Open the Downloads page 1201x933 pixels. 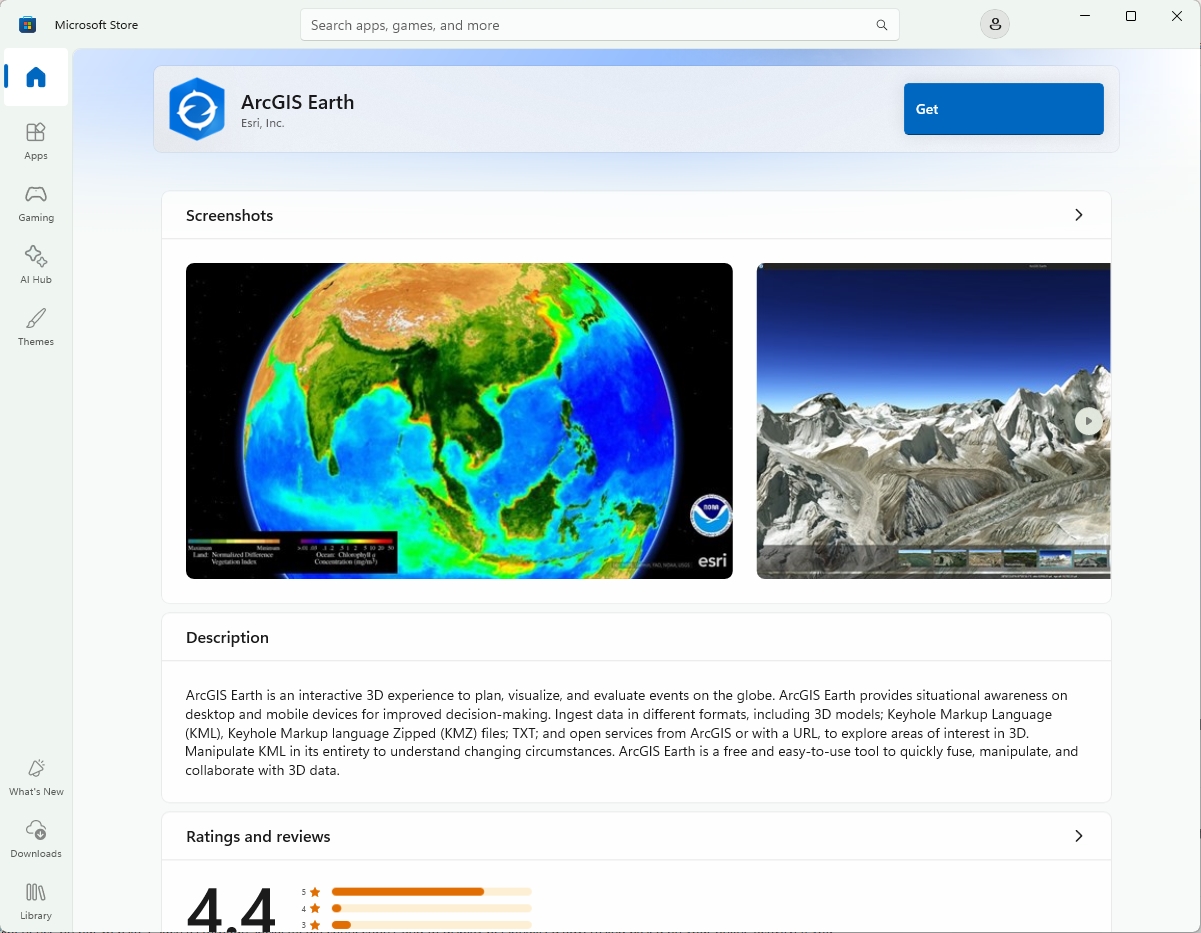(x=36, y=839)
